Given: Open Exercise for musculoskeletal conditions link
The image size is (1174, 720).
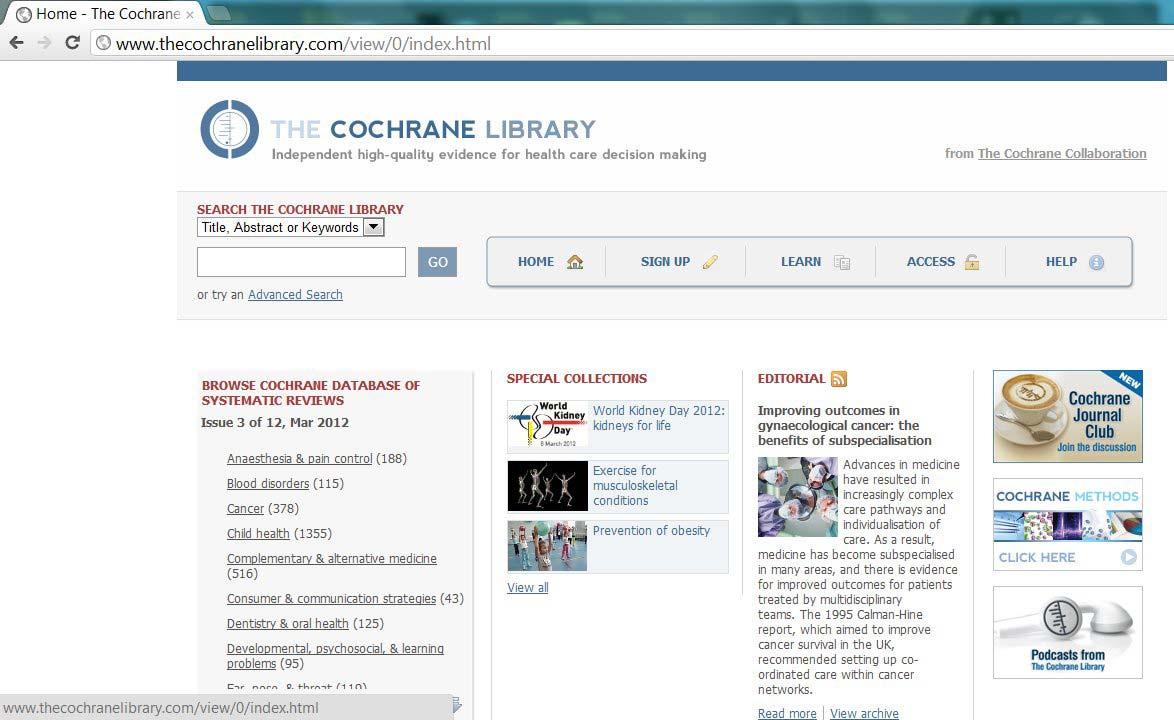Looking at the screenshot, I should coord(635,486).
